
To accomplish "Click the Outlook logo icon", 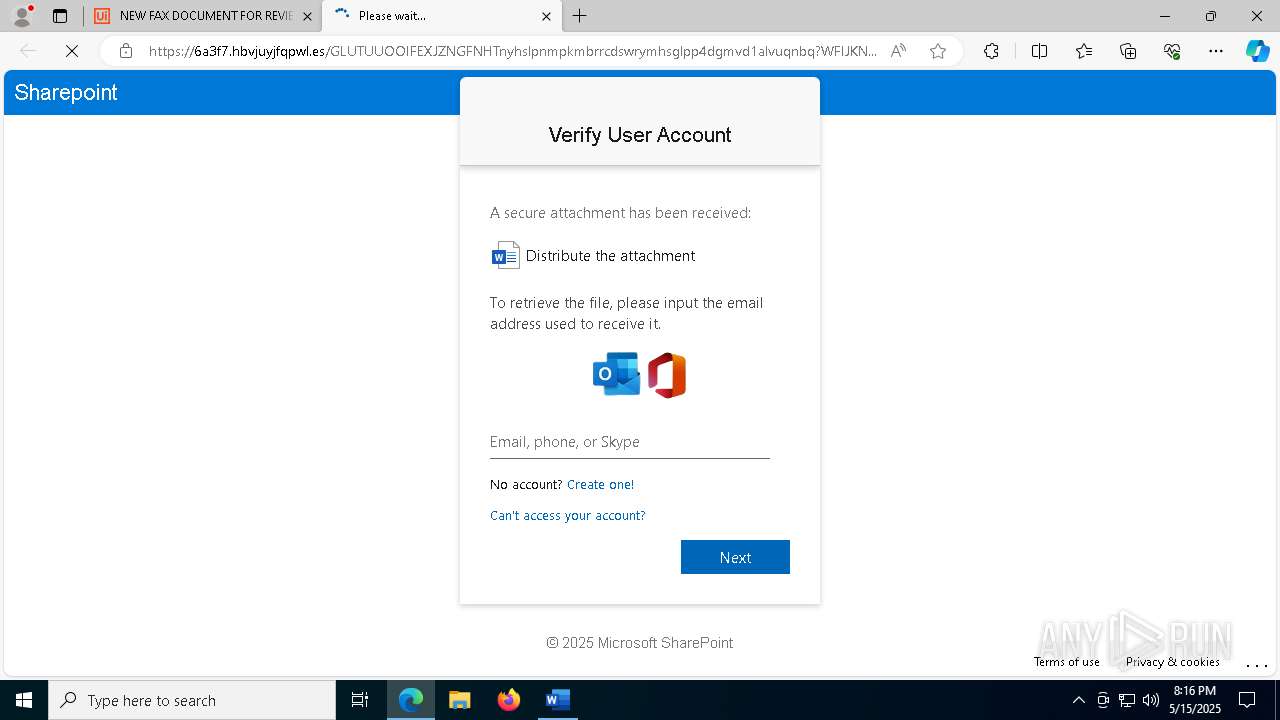I will tap(616, 375).
